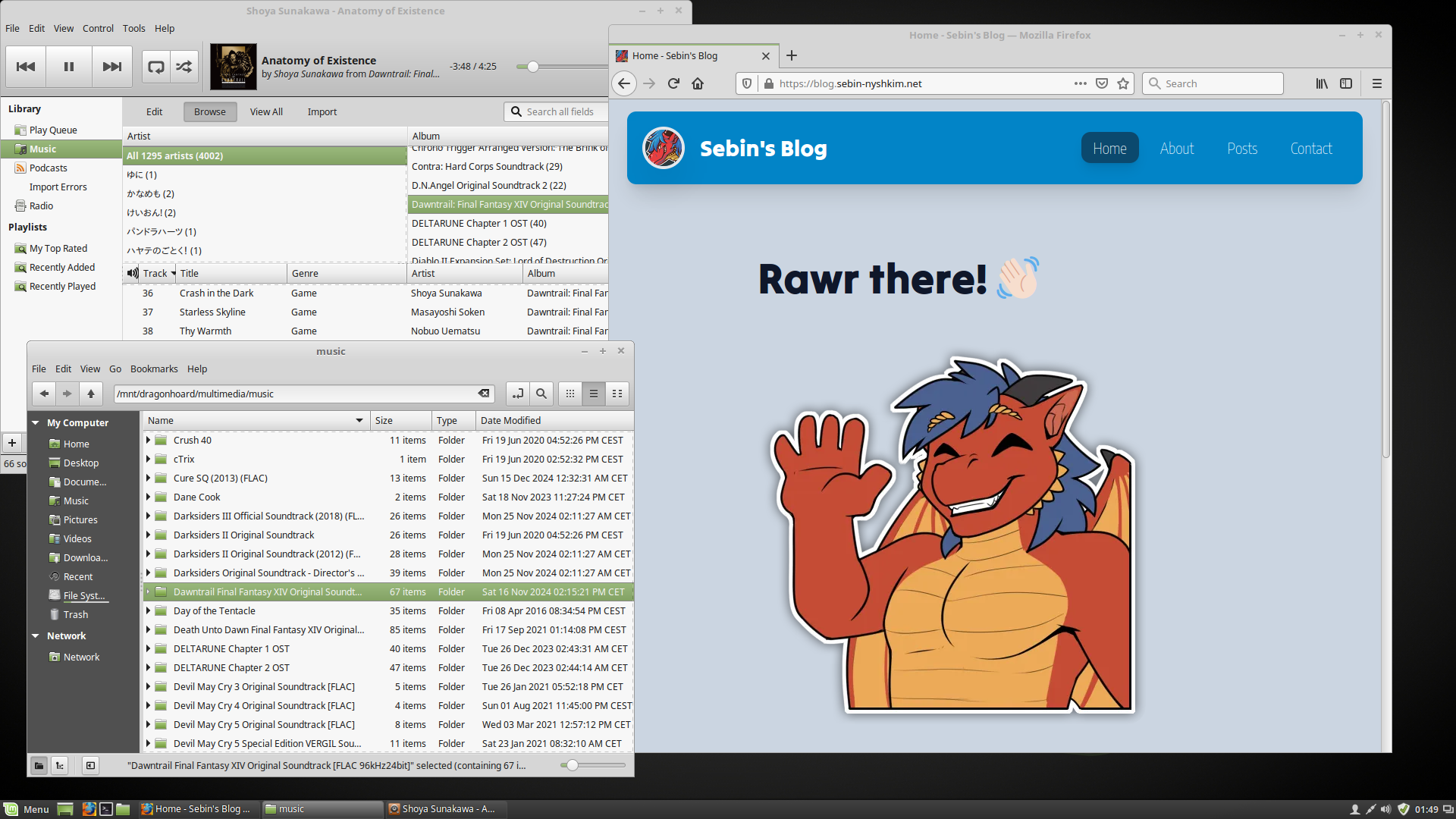This screenshot has height=819, width=1456.
Task: Go to Firefox home page
Action: pyautogui.click(x=698, y=83)
